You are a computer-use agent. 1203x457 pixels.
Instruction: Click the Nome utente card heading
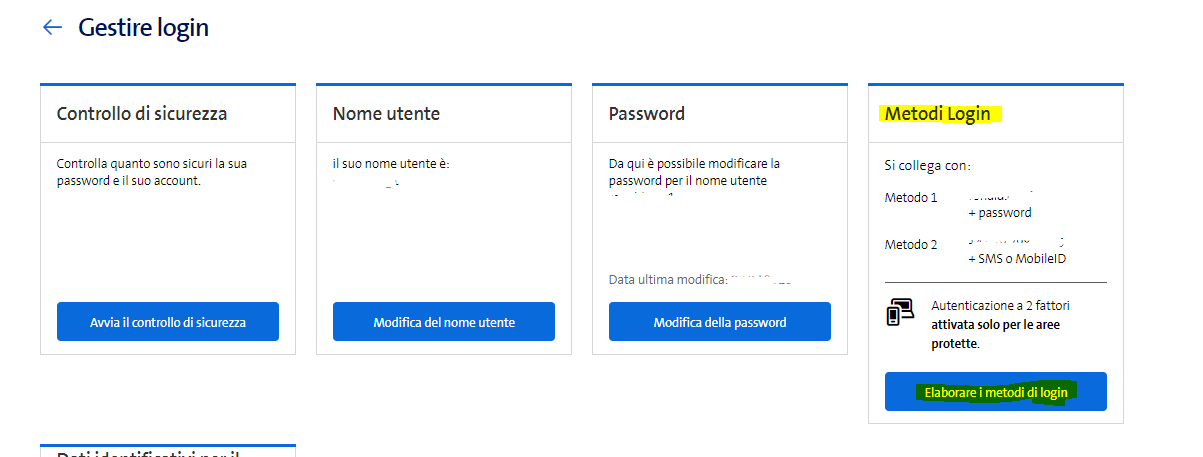[x=386, y=114]
